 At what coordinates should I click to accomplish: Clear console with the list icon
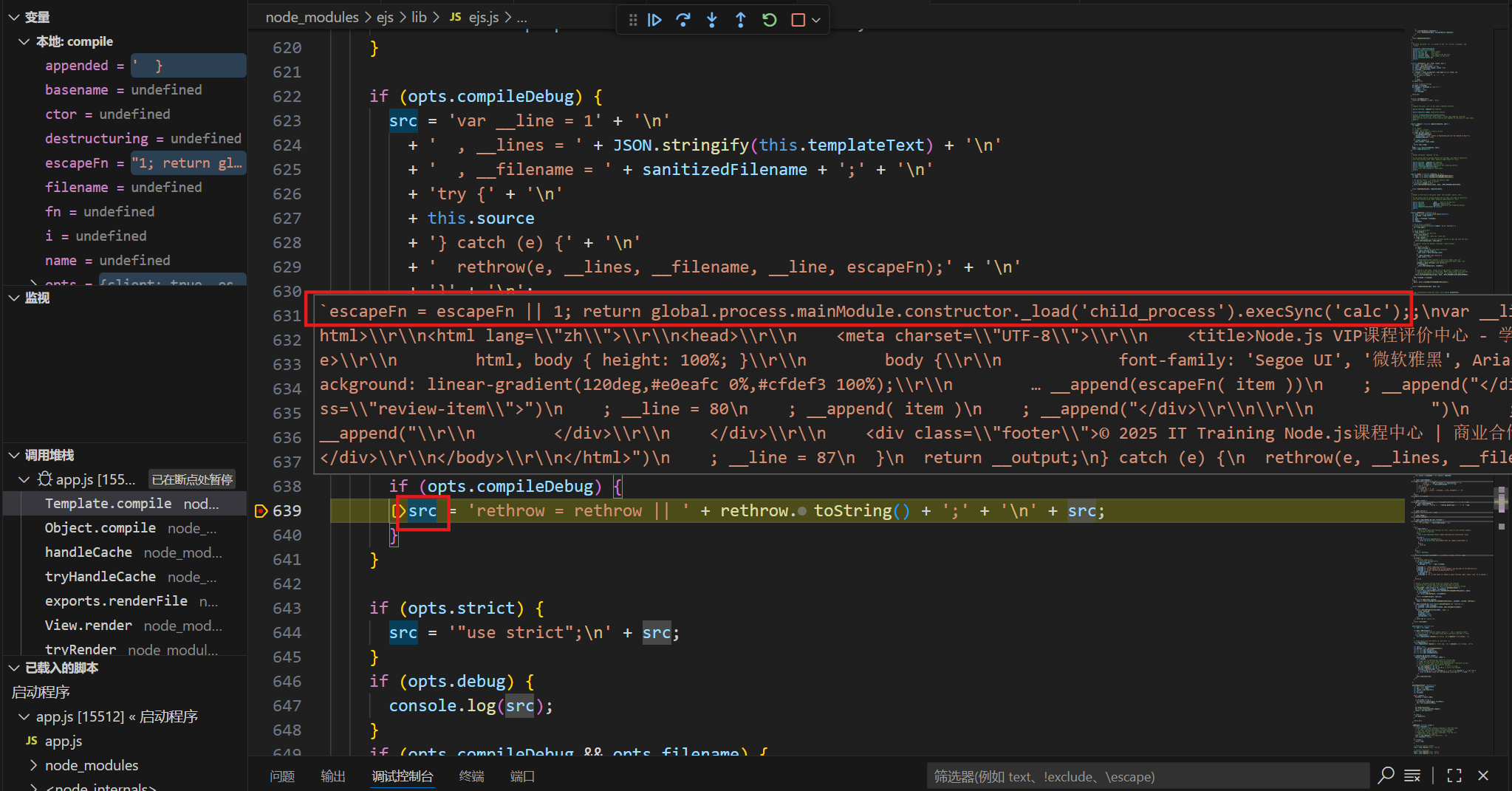[1412, 775]
